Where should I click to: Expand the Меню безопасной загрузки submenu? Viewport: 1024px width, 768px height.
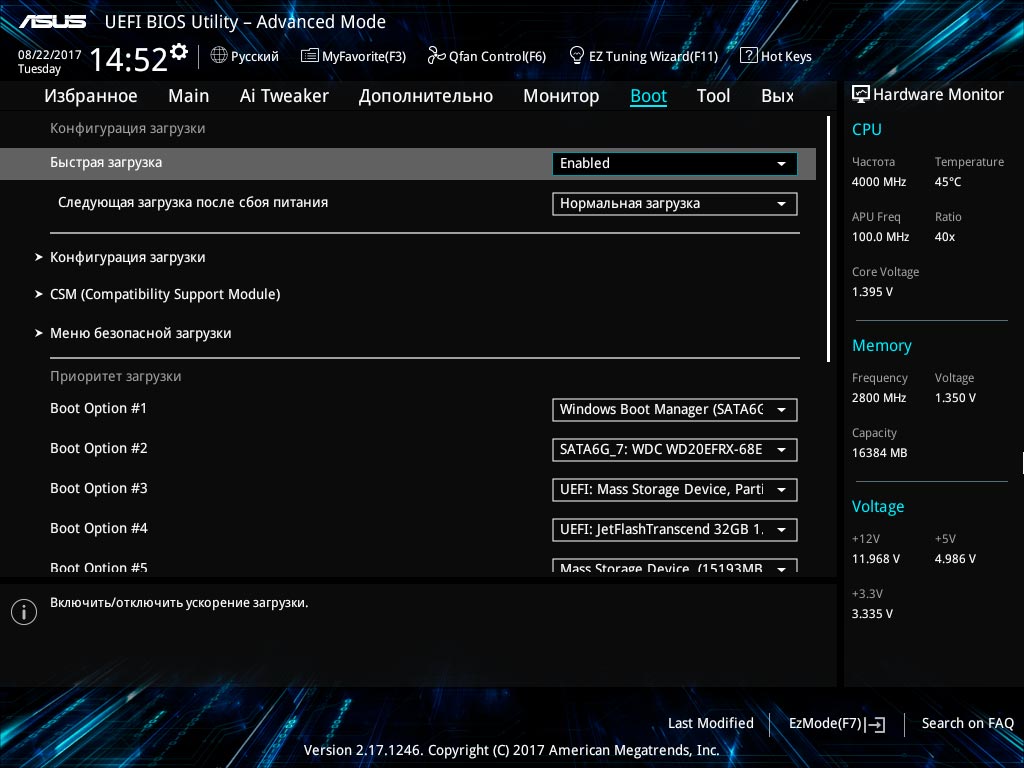133,333
